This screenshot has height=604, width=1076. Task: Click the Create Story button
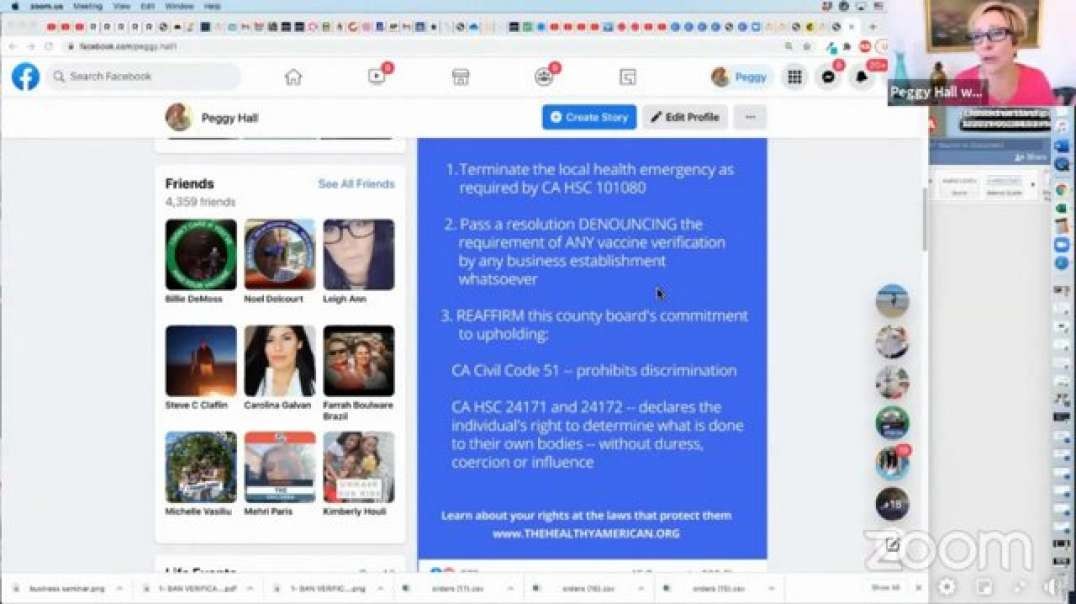pyautogui.click(x=589, y=117)
